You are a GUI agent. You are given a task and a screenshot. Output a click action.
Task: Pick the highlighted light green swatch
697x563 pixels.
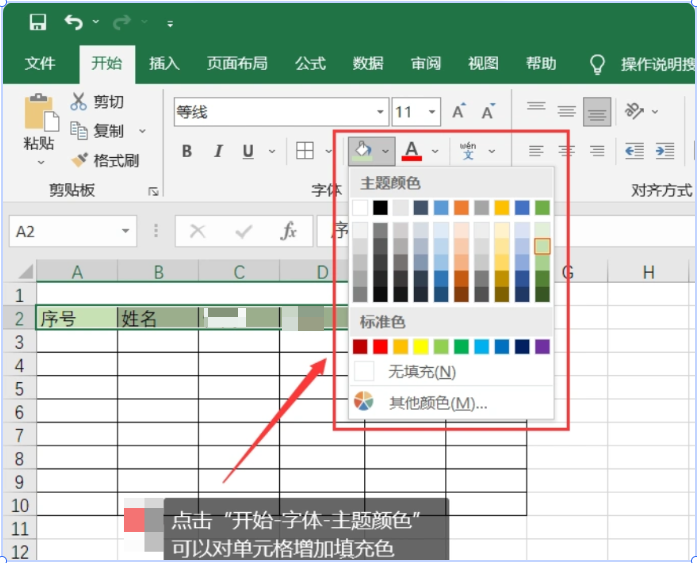(542, 246)
